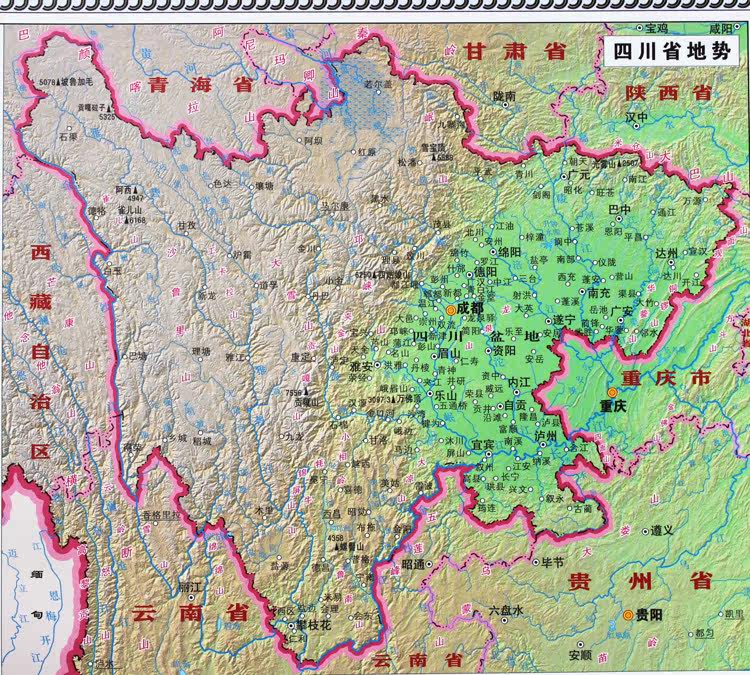Screen dimensions: 750x675
Task: Click the 雀儿山 6168 peak triangle
Action: tap(128, 220)
